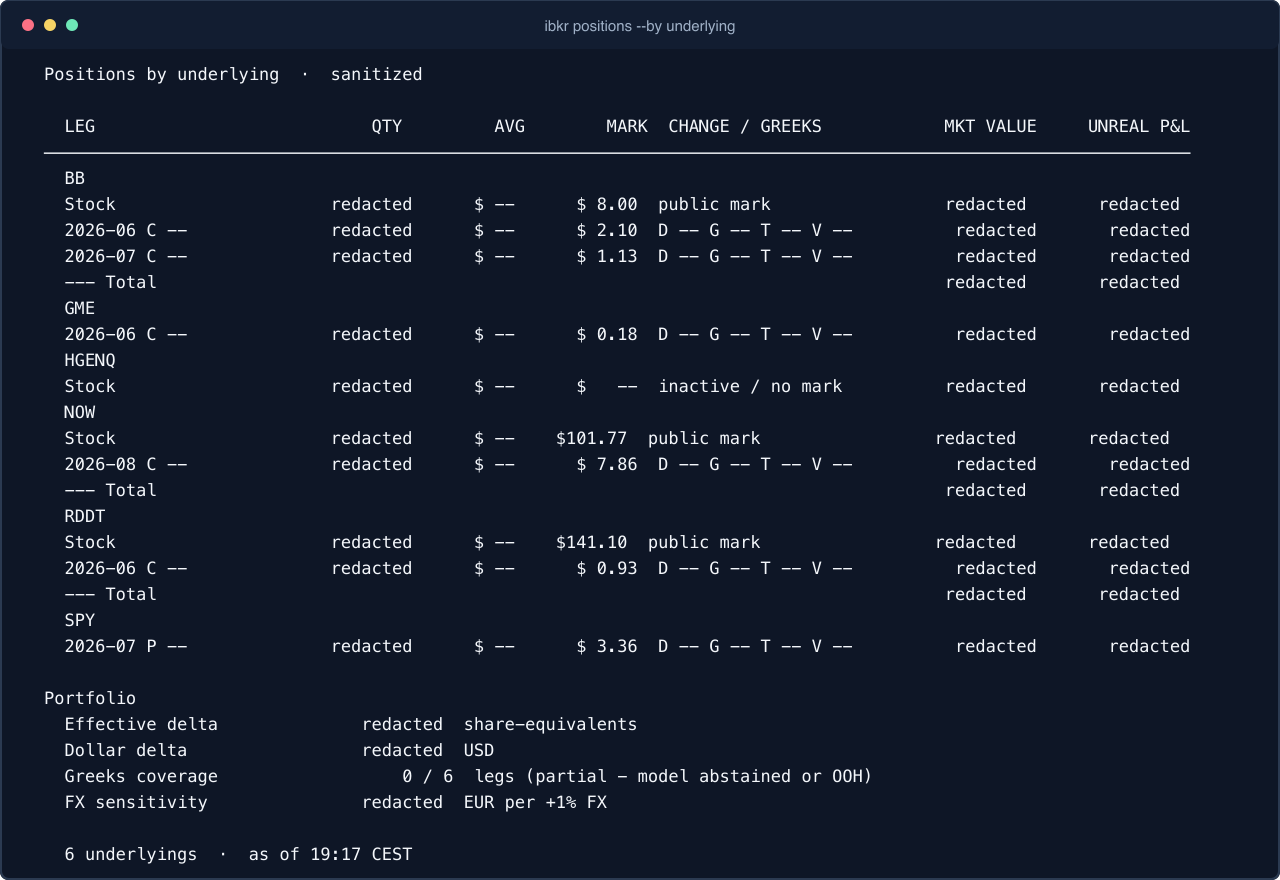
Task: Select the 'Positions by underlying' heading text
Action: 162,74
